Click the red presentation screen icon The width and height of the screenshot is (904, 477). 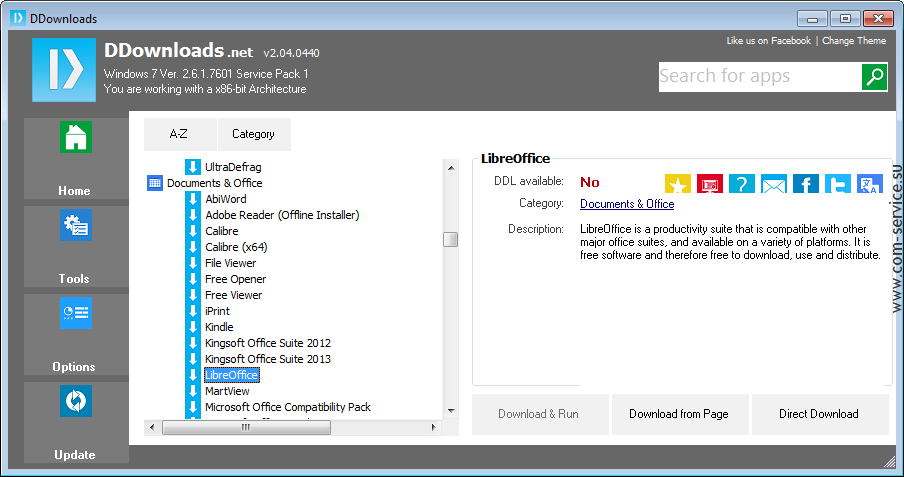click(x=710, y=183)
